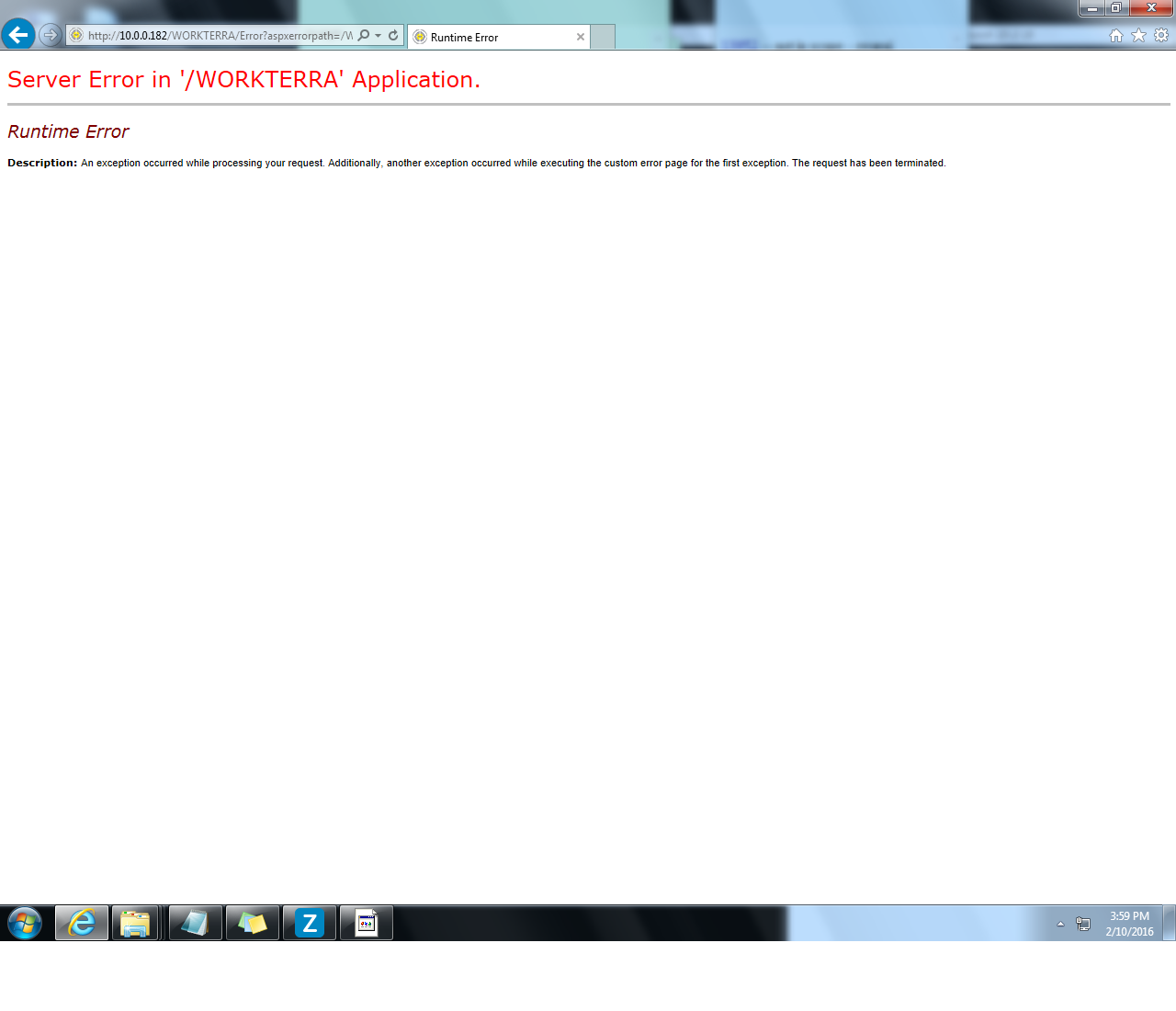
Task: Open the Tools gear menu
Action: click(1161, 35)
